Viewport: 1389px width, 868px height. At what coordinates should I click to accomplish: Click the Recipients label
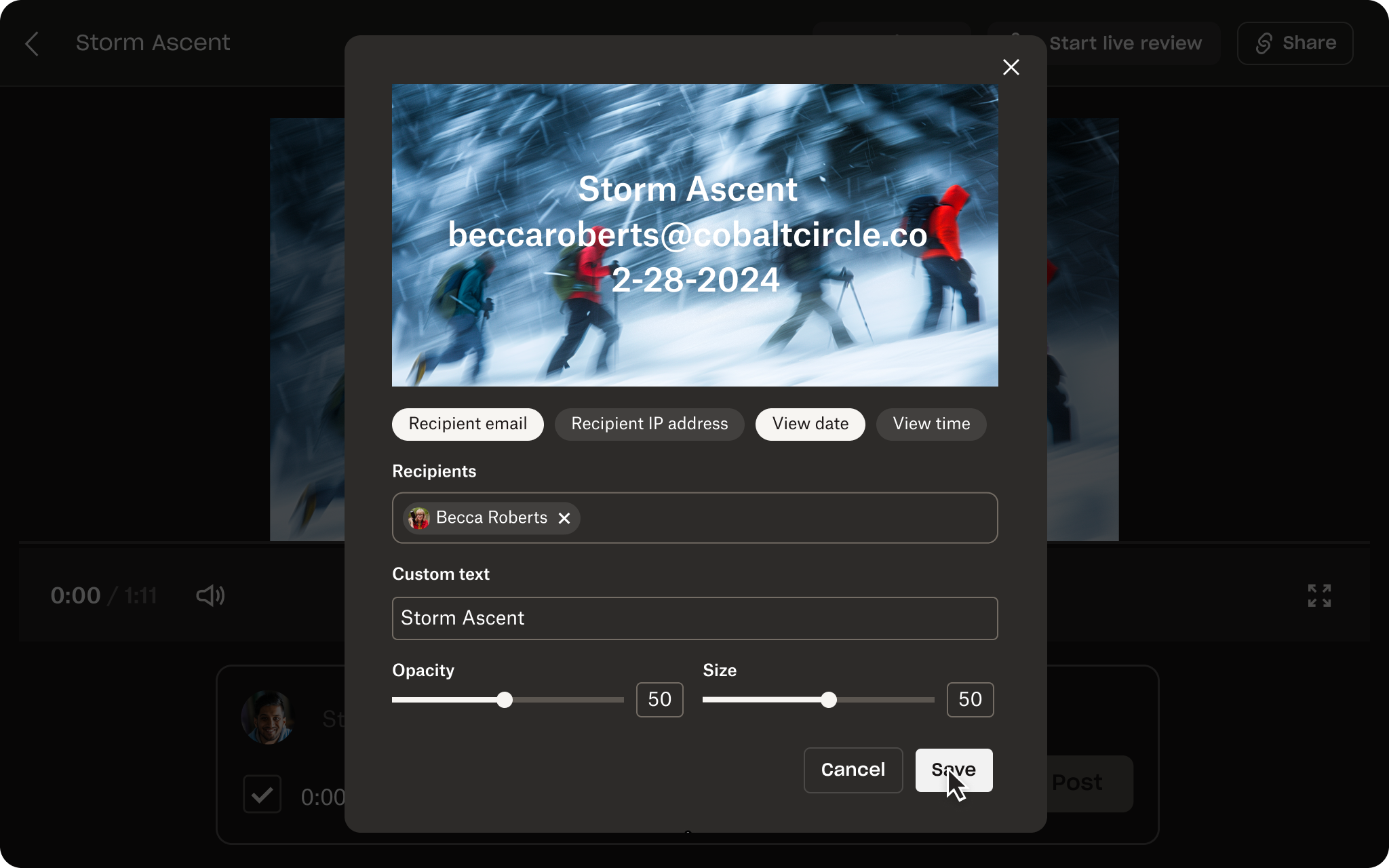pyautogui.click(x=434, y=471)
